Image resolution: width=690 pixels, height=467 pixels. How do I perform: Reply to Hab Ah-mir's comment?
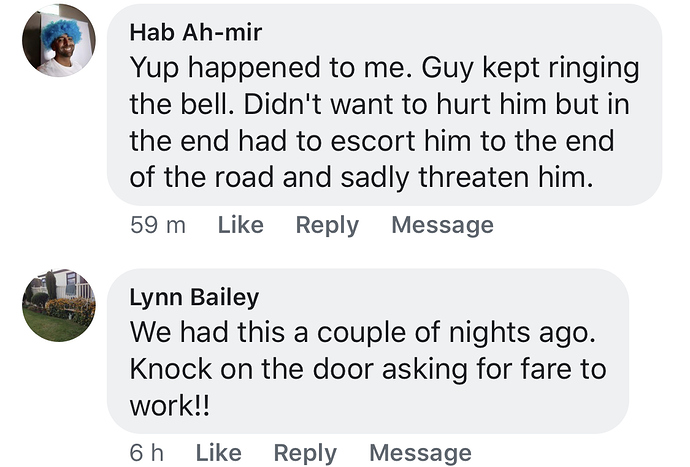(327, 225)
